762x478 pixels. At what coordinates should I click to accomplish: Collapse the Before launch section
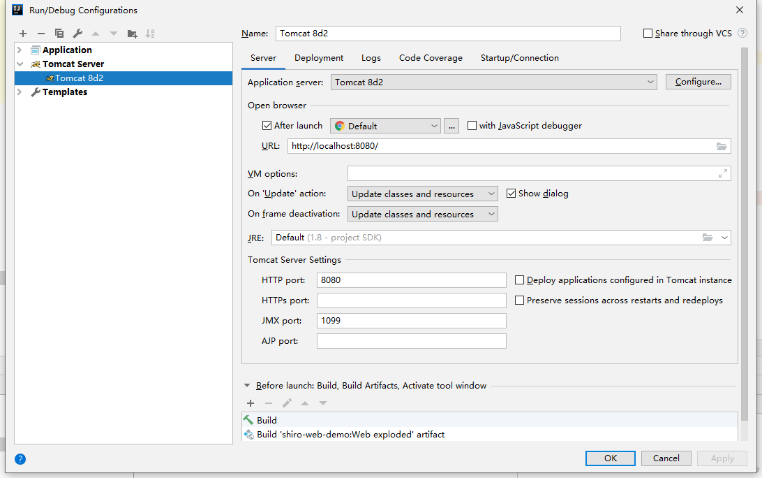pyautogui.click(x=247, y=386)
